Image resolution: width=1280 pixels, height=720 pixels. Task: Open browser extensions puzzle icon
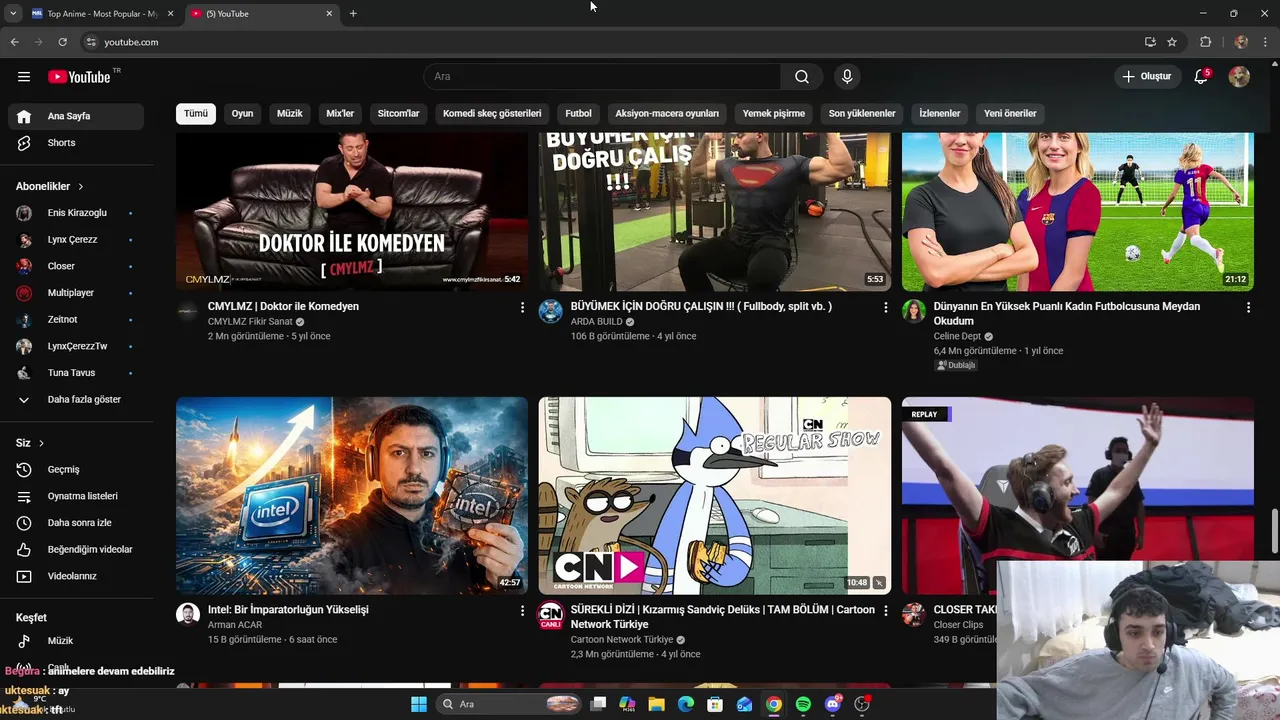[1206, 42]
